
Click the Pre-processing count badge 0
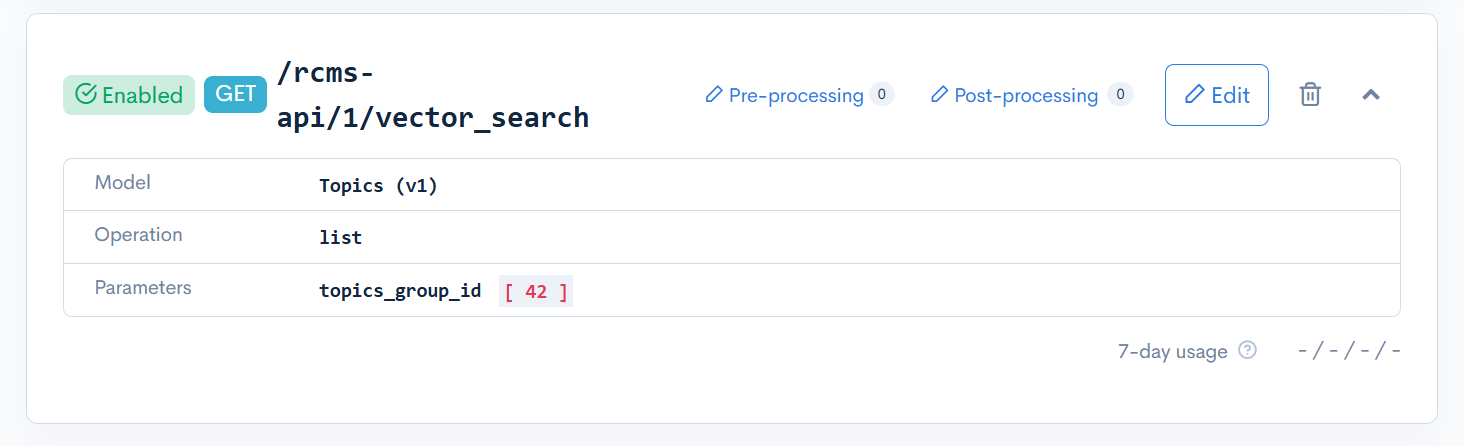pyautogui.click(x=881, y=95)
